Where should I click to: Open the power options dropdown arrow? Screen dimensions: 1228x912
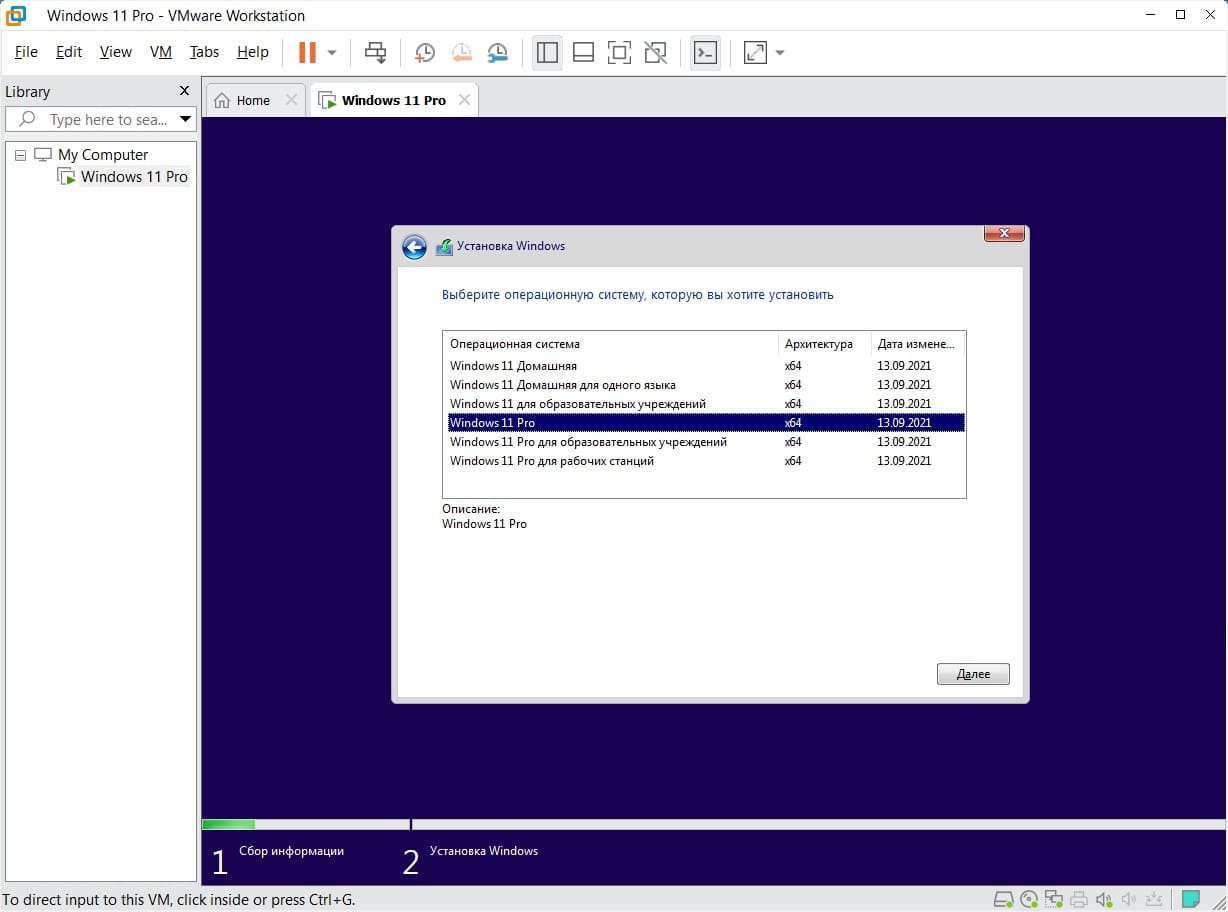pos(332,52)
